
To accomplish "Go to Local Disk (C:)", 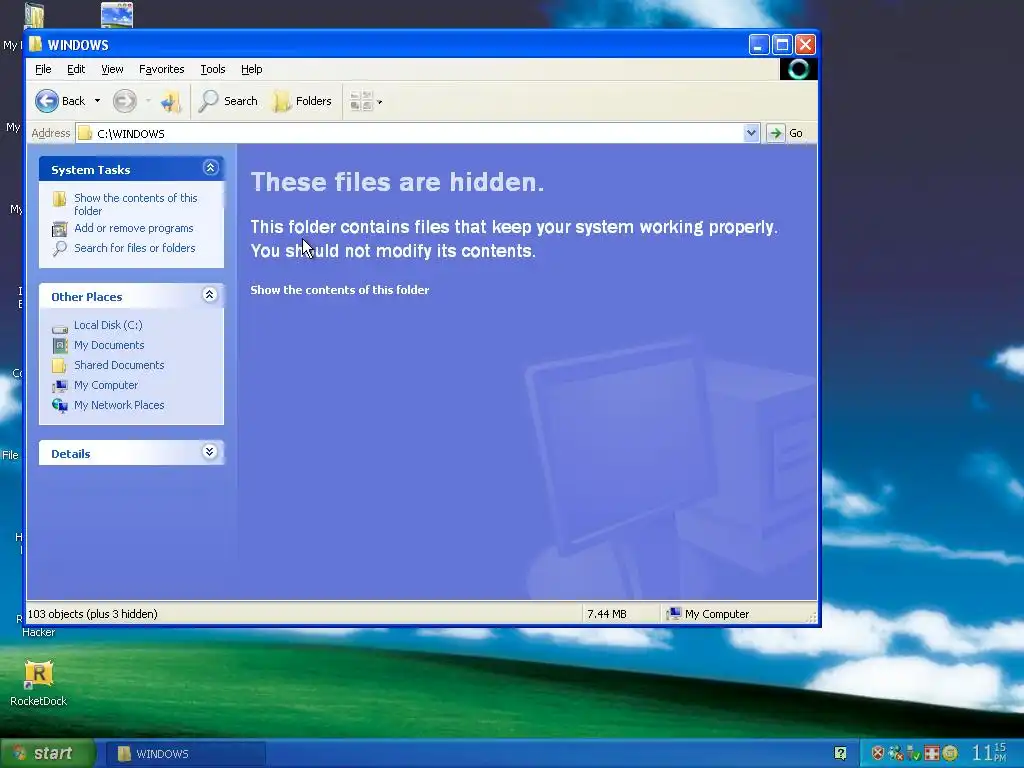I will [x=108, y=325].
